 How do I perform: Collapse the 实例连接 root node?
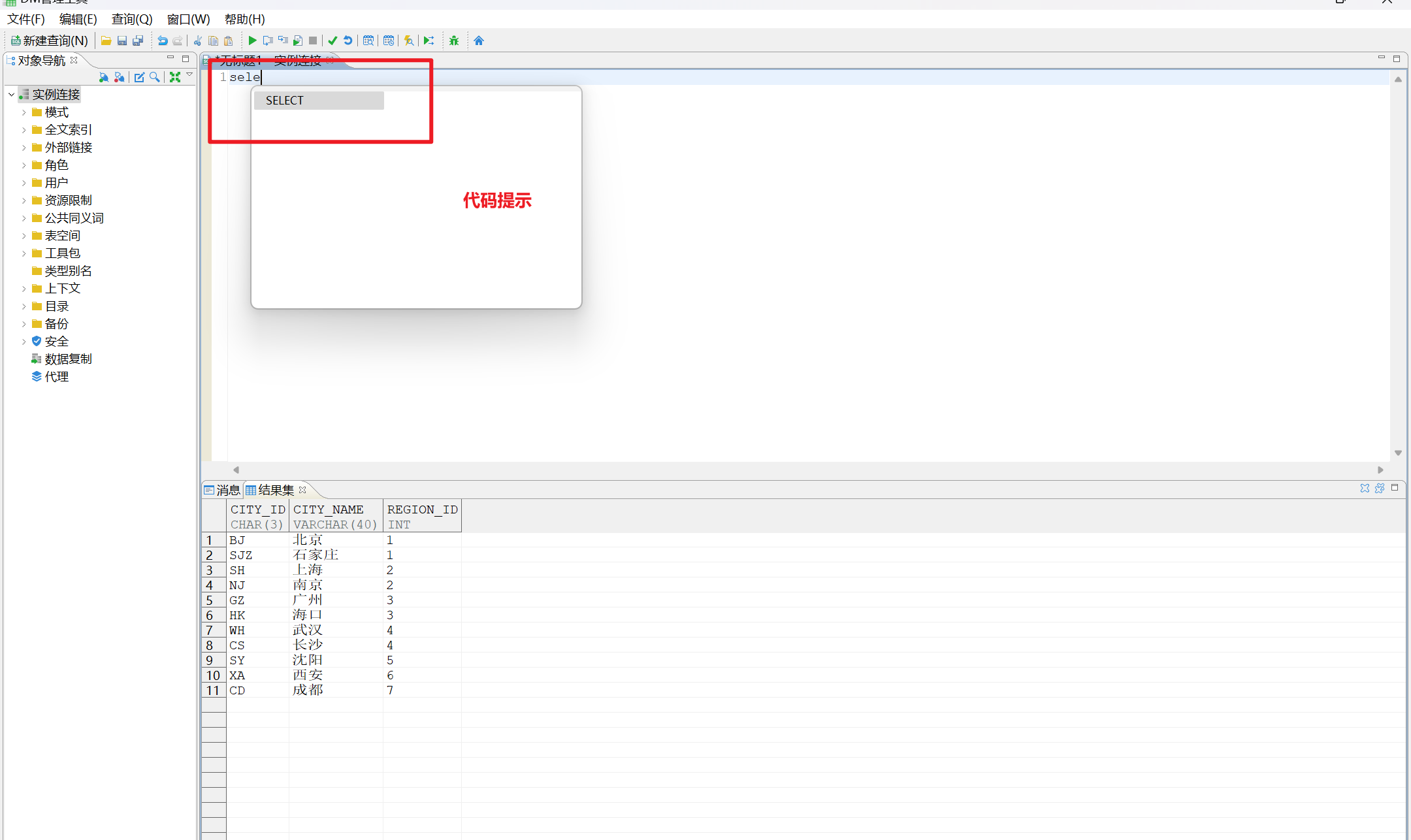11,95
